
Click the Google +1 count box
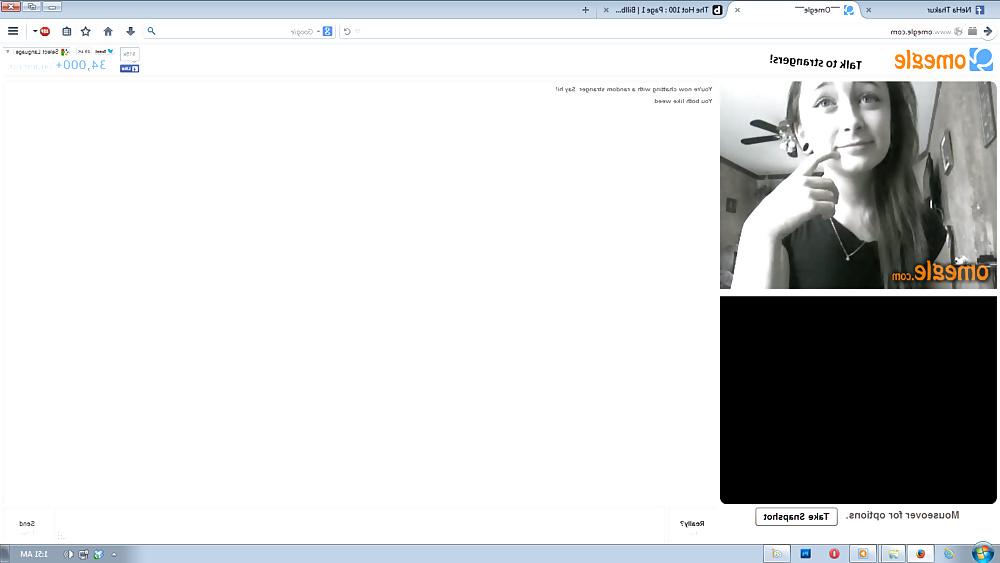click(x=129, y=54)
